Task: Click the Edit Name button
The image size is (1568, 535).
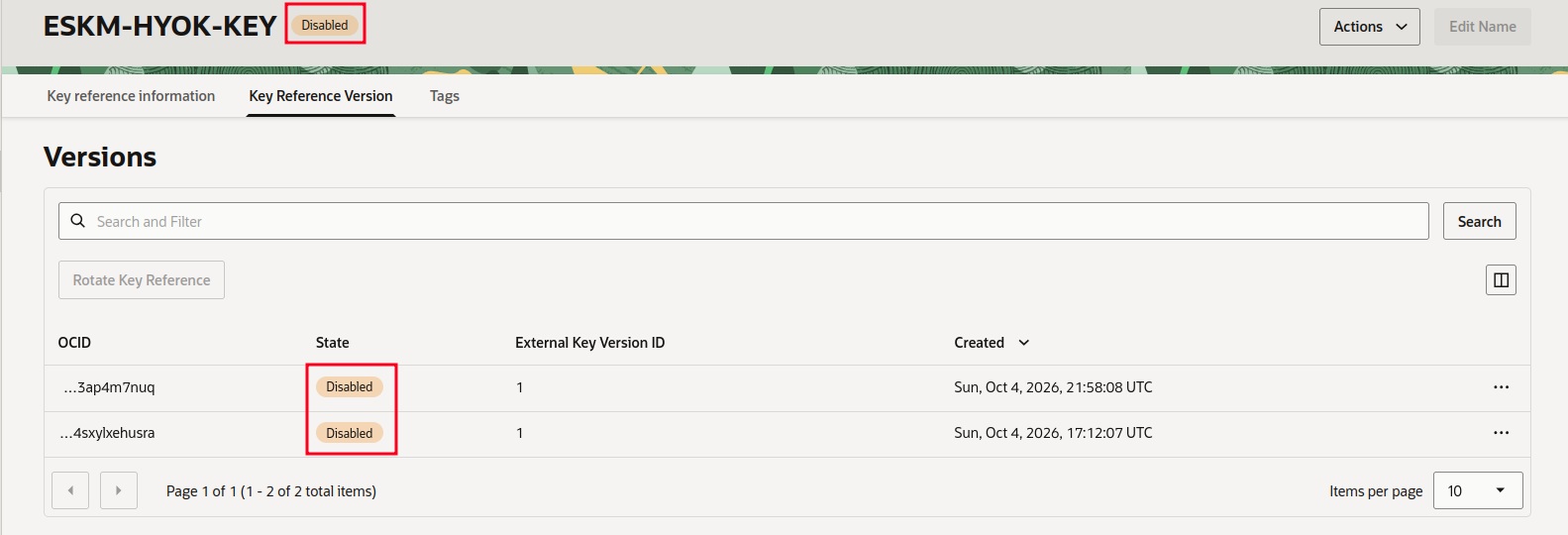Action: [x=1482, y=27]
